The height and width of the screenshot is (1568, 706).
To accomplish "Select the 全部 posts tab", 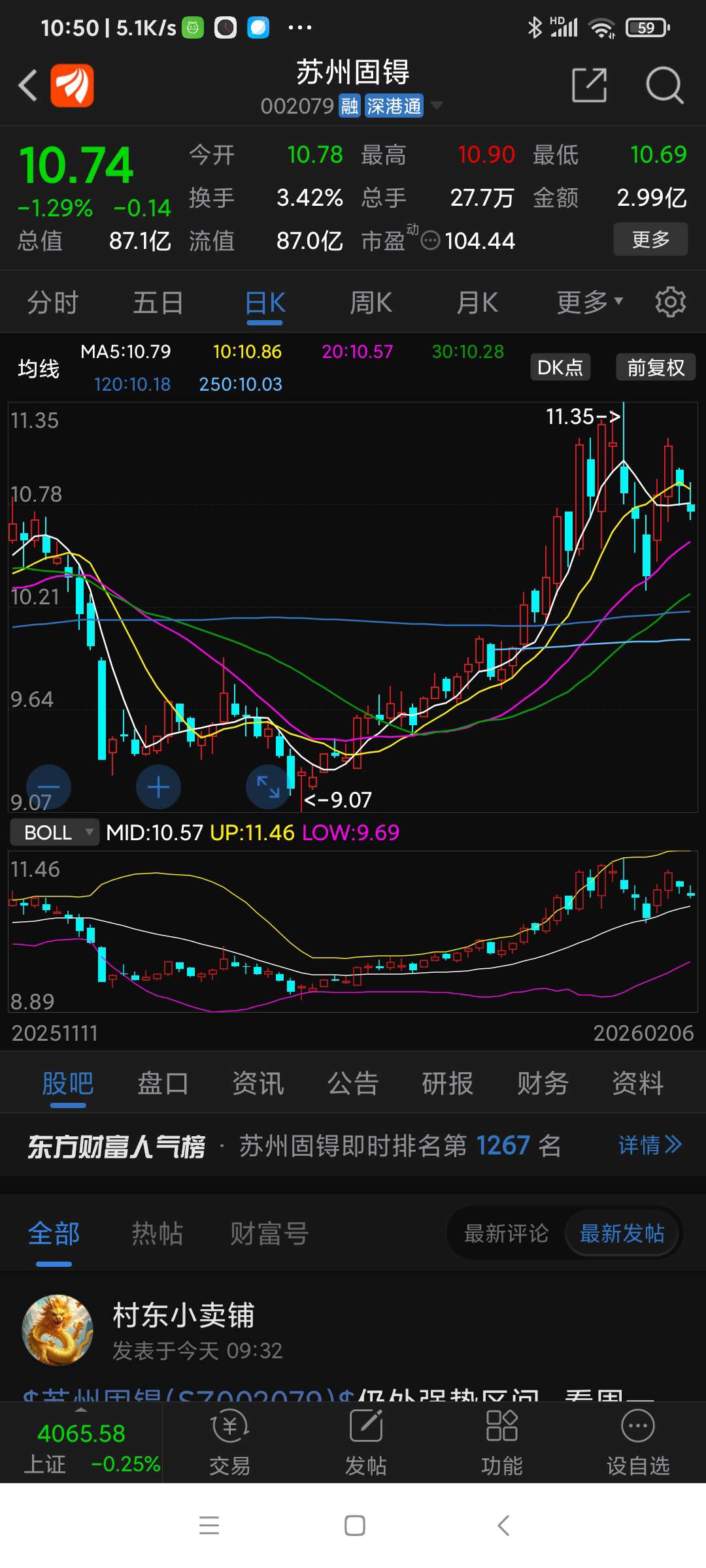I will (54, 1233).
